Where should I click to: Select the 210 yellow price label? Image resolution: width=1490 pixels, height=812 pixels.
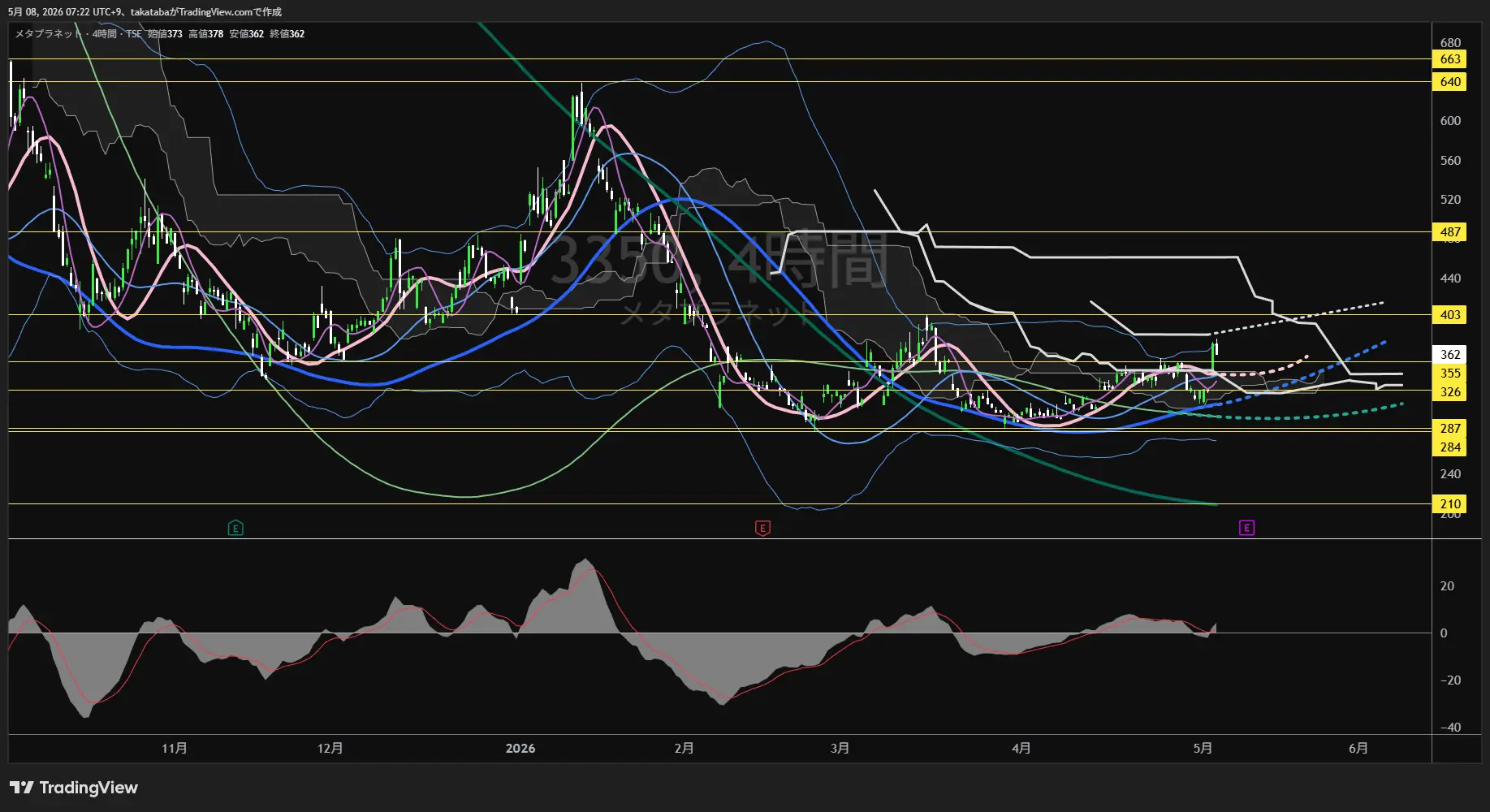click(1450, 504)
